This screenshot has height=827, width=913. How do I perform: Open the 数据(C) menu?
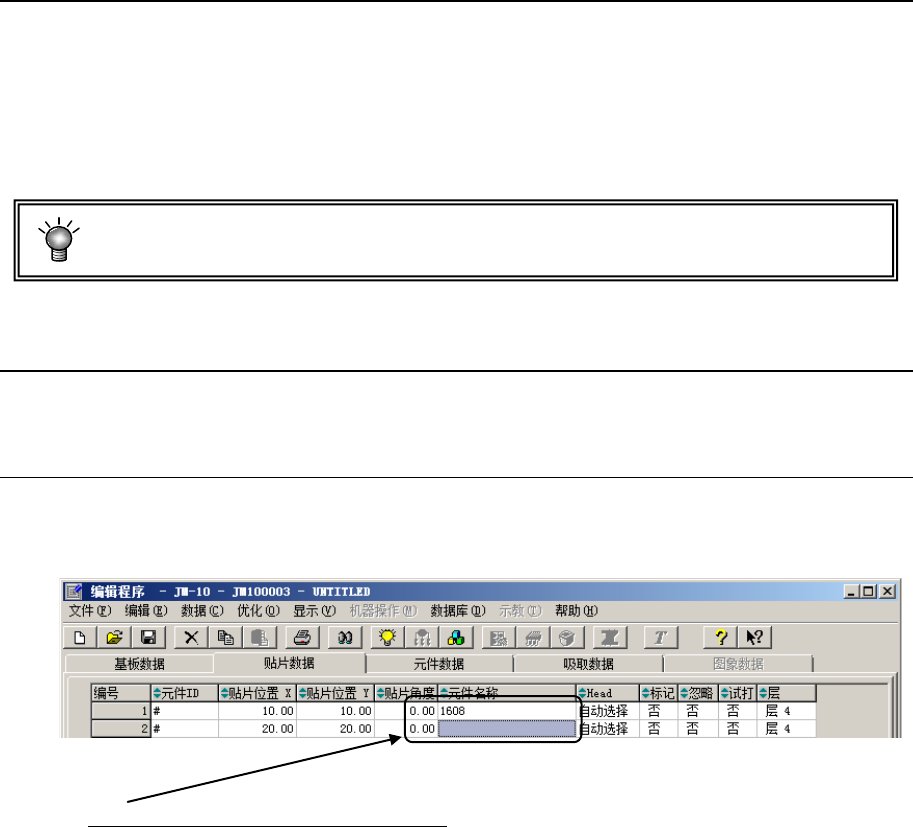point(202,611)
